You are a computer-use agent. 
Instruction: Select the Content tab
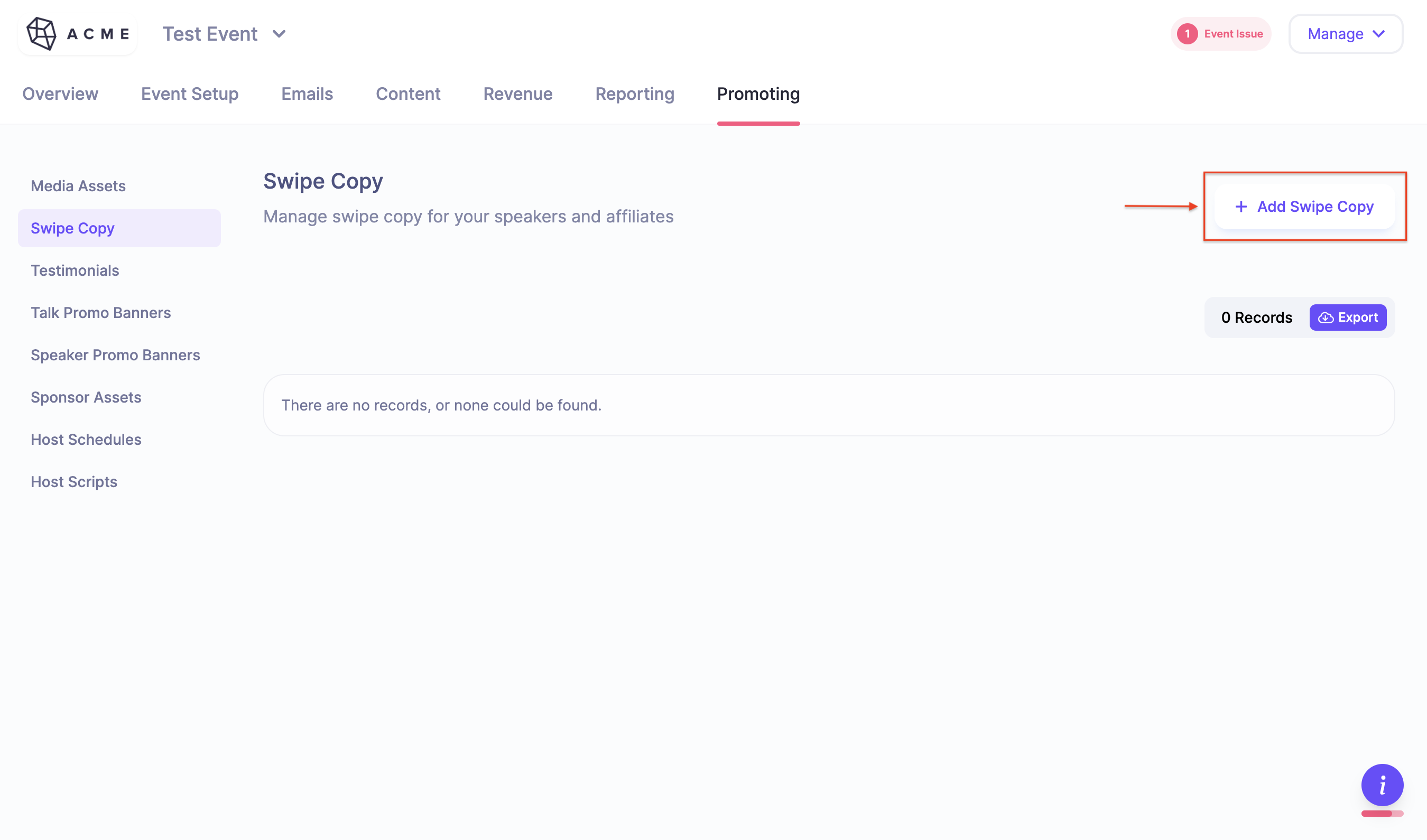tap(407, 94)
